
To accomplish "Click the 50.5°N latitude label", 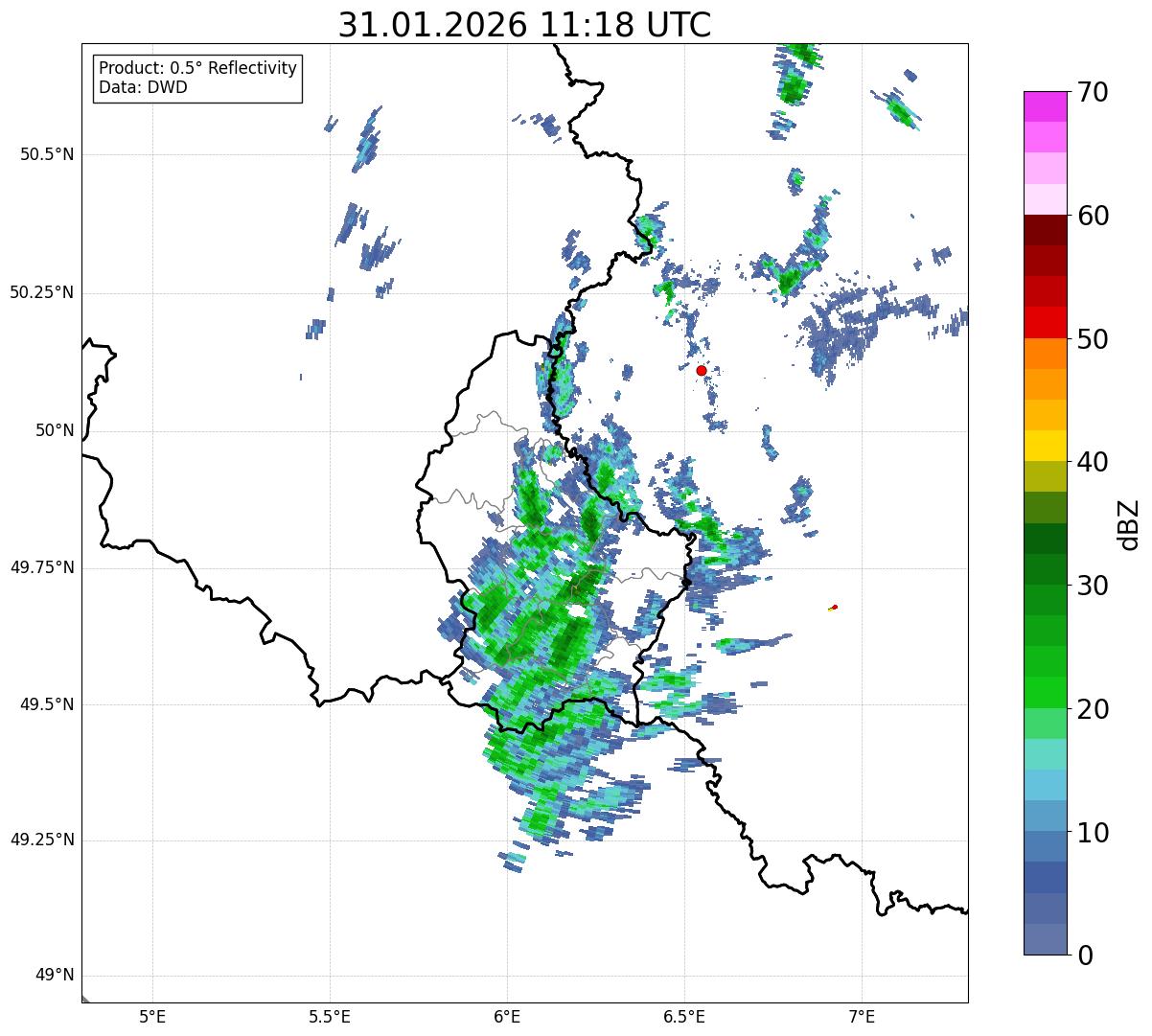I will point(47,154).
